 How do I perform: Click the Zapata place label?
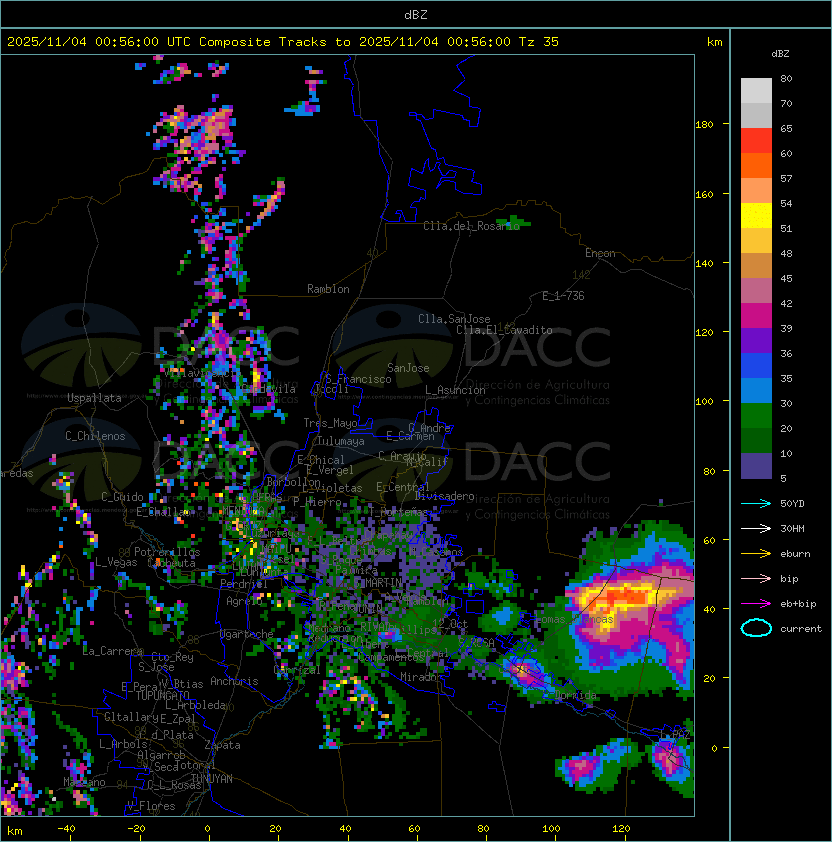pos(222,745)
